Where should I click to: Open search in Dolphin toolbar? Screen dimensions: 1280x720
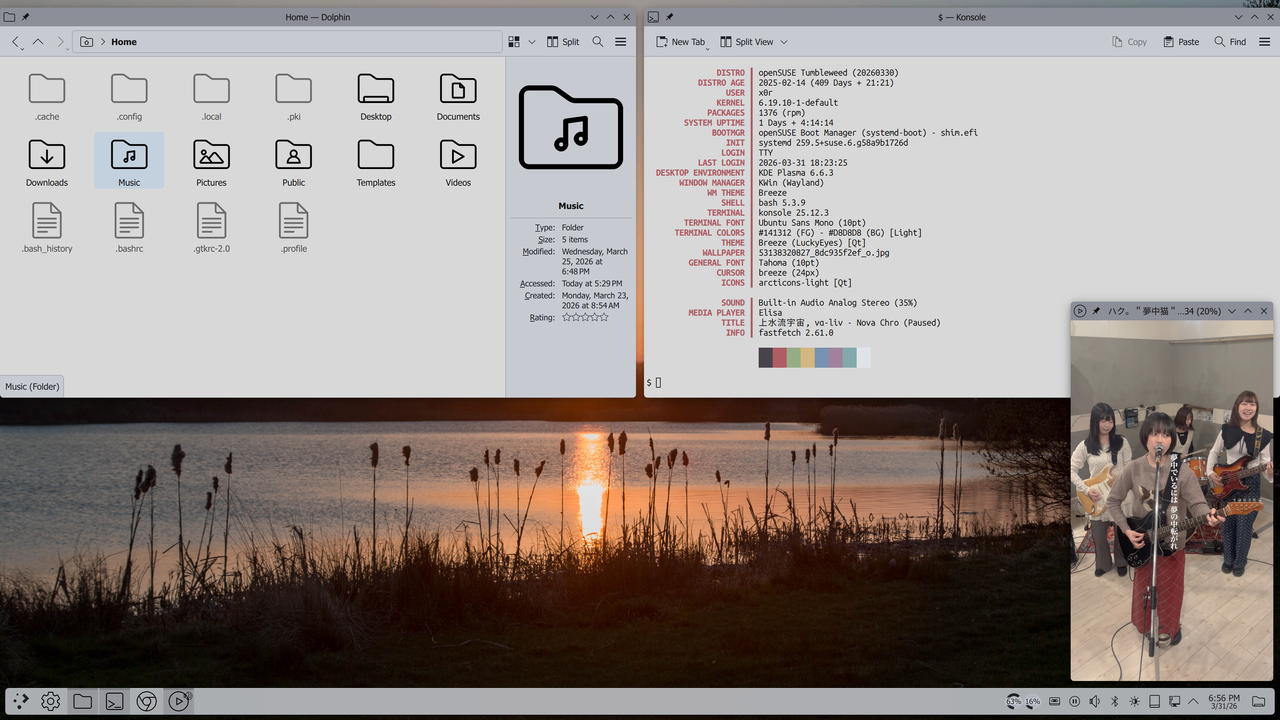pyautogui.click(x=598, y=42)
